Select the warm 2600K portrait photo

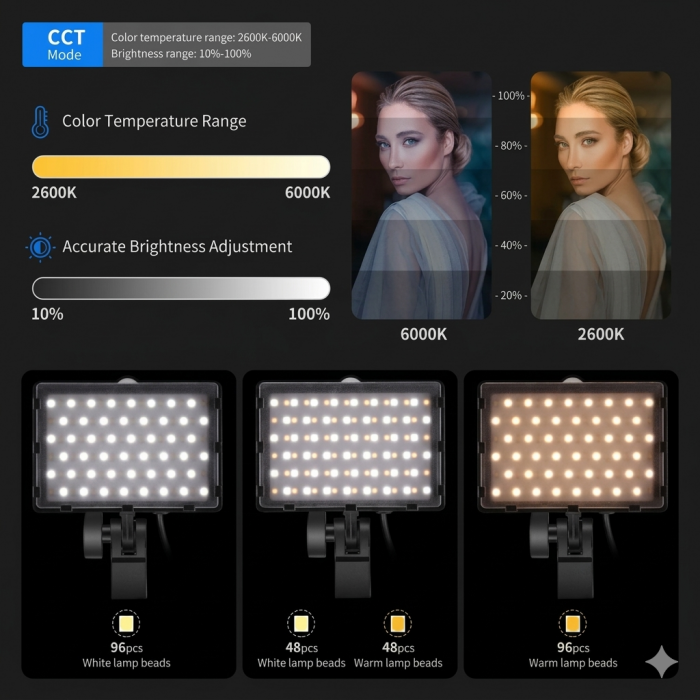click(x=600, y=195)
